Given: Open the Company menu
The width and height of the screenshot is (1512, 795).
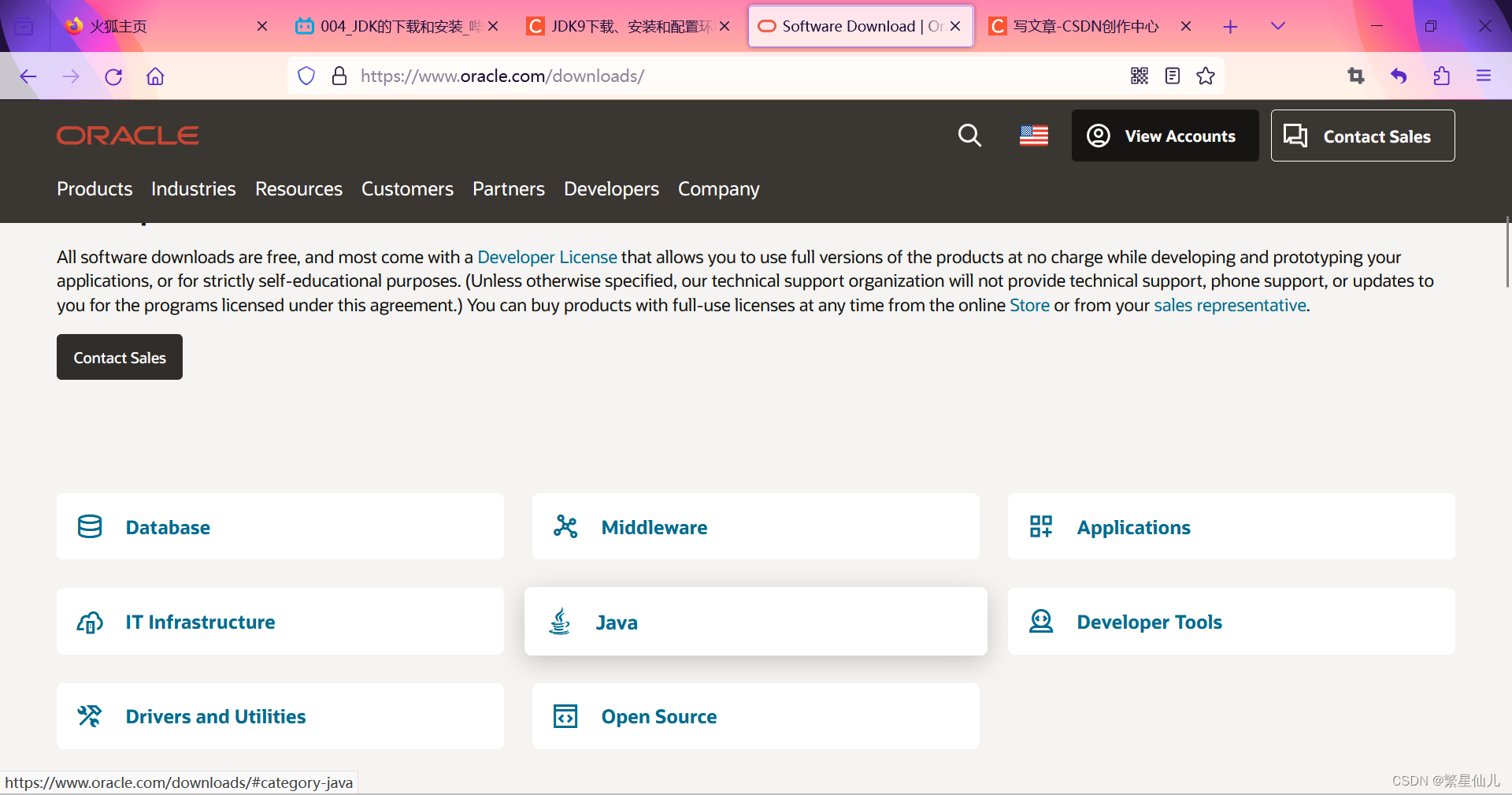Looking at the screenshot, I should [x=719, y=189].
